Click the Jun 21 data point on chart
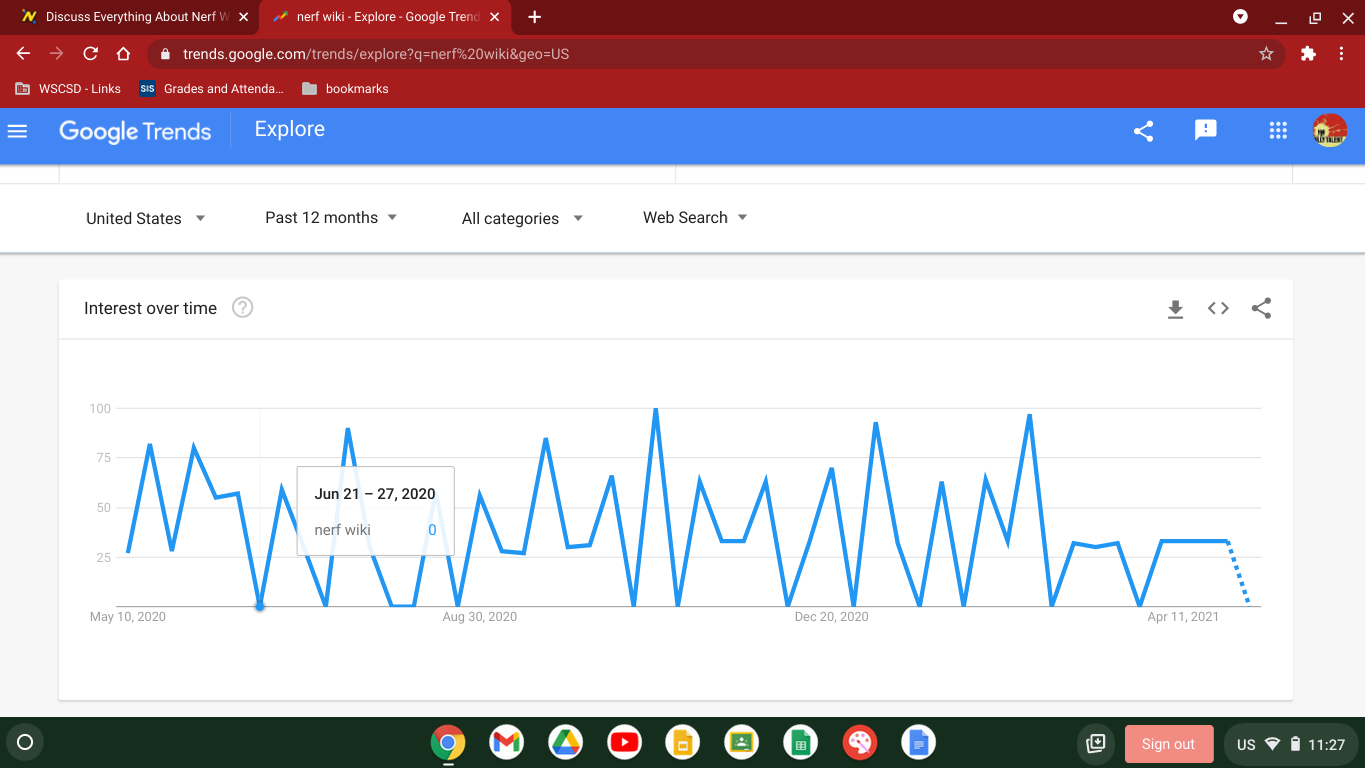This screenshot has height=768, width=1365. pos(260,606)
